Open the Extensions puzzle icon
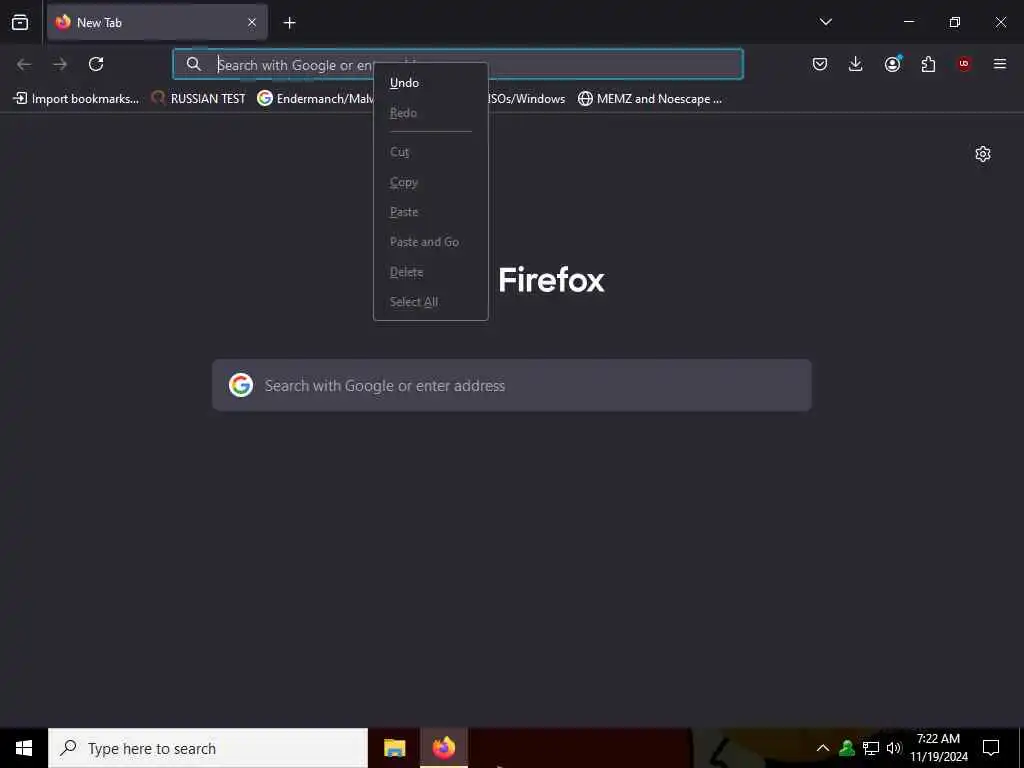 click(928, 64)
